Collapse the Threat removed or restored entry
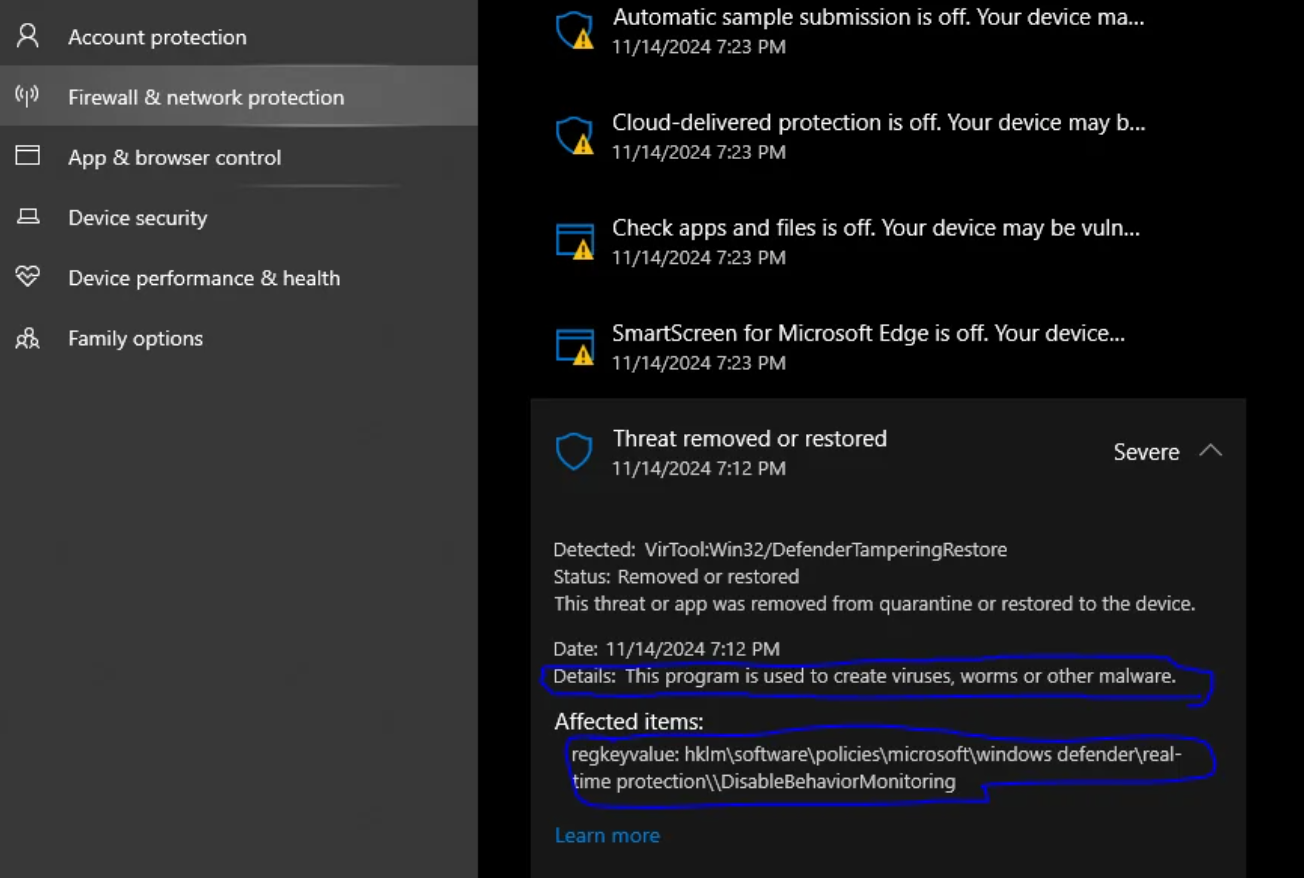The image size is (1304, 878). (x=1212, y=451)
